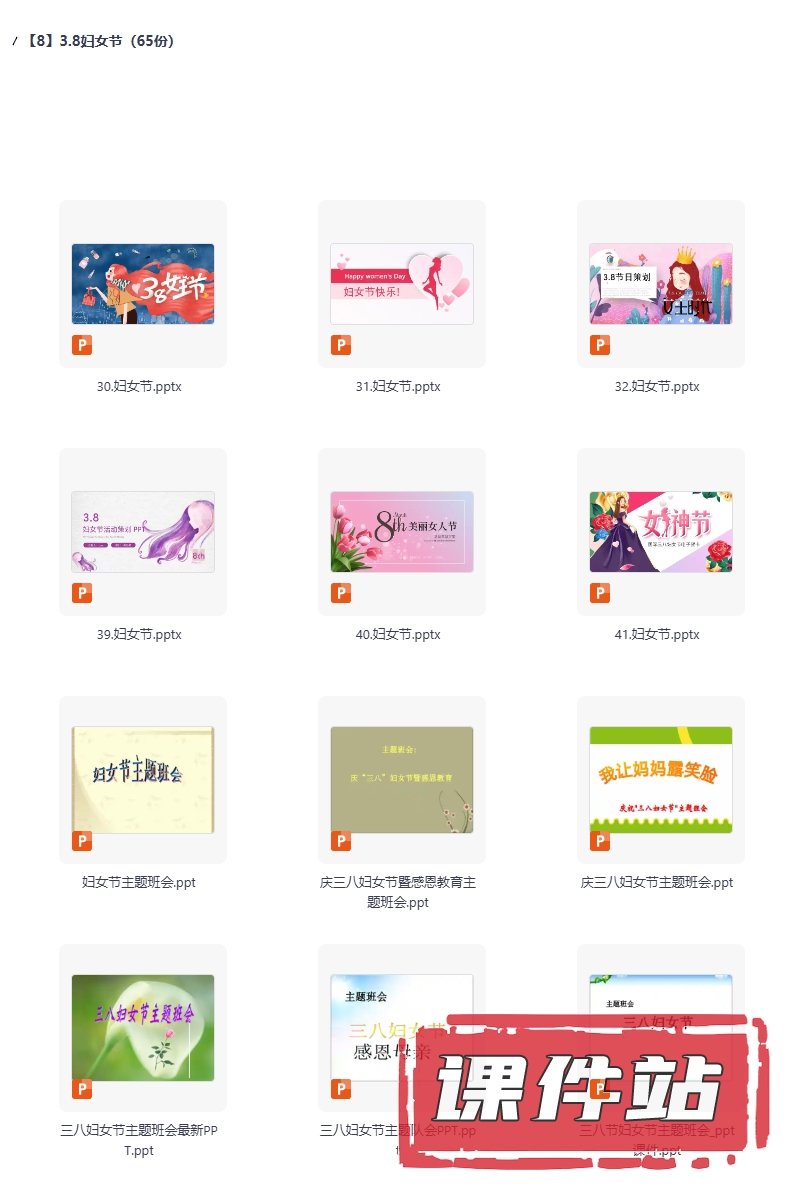Click the PowerPoint icon on 妇女节主题班会.ppt
Image resolution: width=800 pixels, height=1200 pixels.
[x=82, y=842]
